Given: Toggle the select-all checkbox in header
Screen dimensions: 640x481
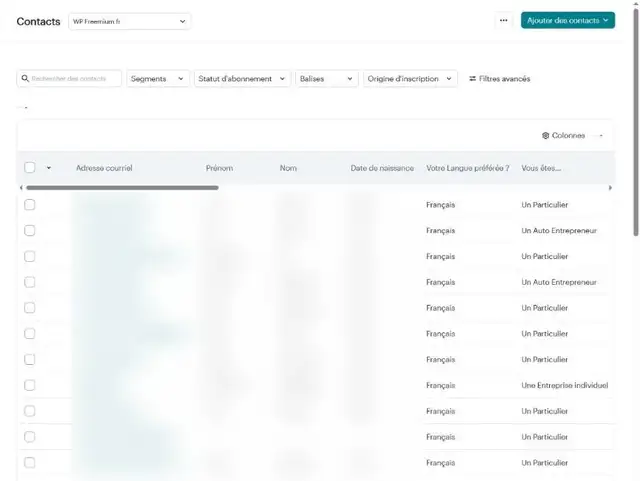Looking at the screenshot, I should 30,167.
